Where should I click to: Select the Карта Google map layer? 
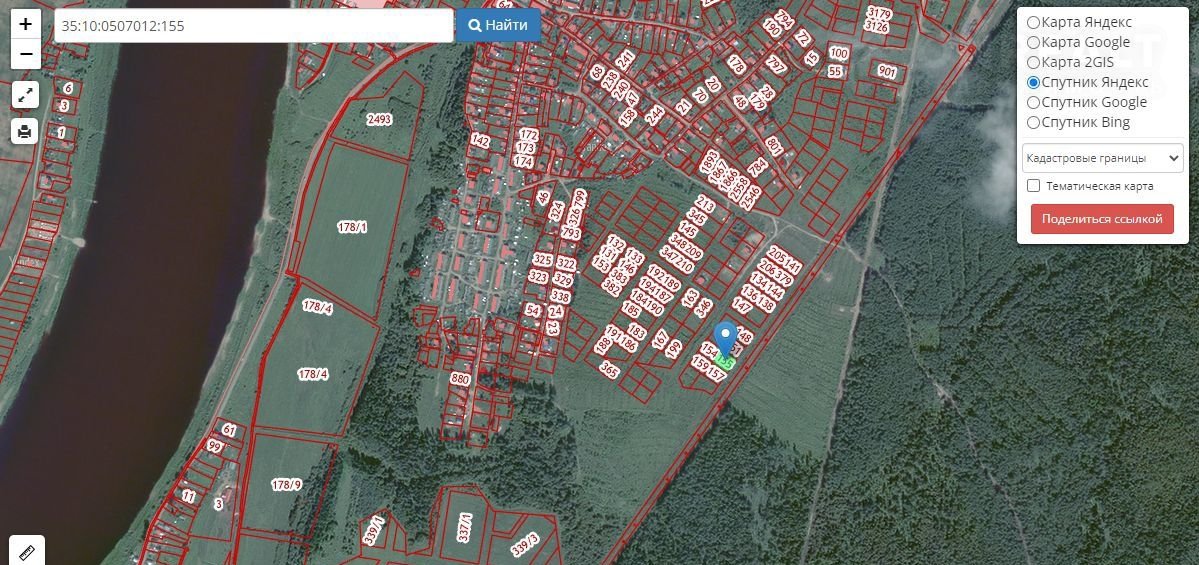(1034, 42)
